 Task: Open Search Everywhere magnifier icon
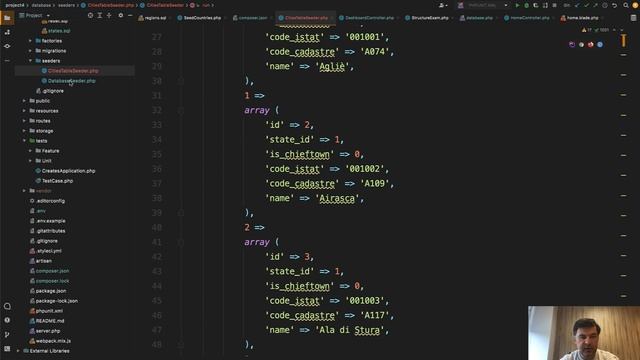click(626, 5)
